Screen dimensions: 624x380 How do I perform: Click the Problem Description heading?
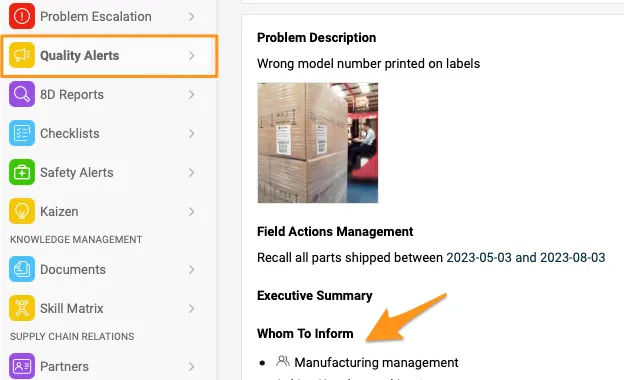click(x=316, y=37)
